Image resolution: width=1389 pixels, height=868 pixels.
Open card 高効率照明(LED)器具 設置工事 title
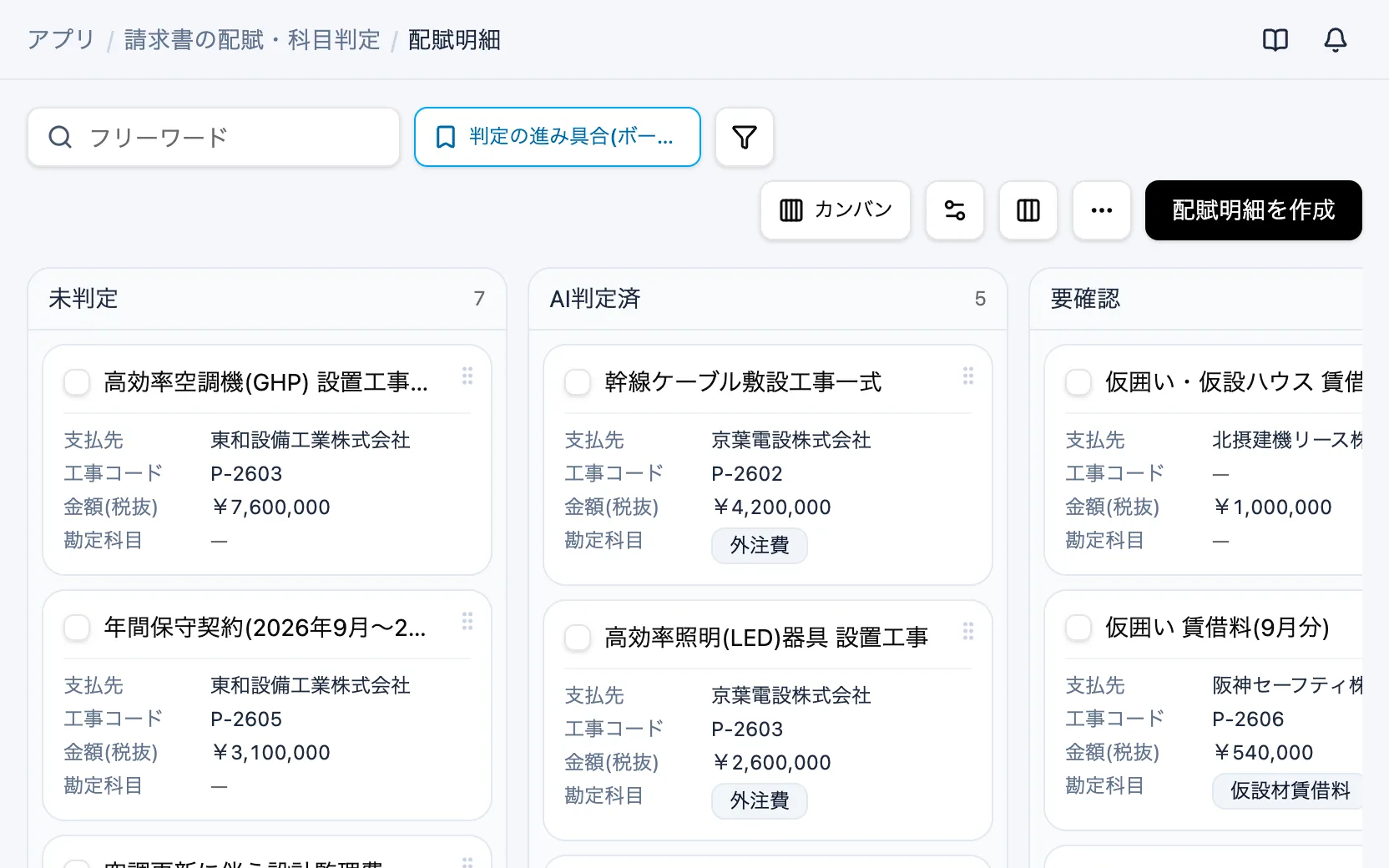click(x=766, y=638)
